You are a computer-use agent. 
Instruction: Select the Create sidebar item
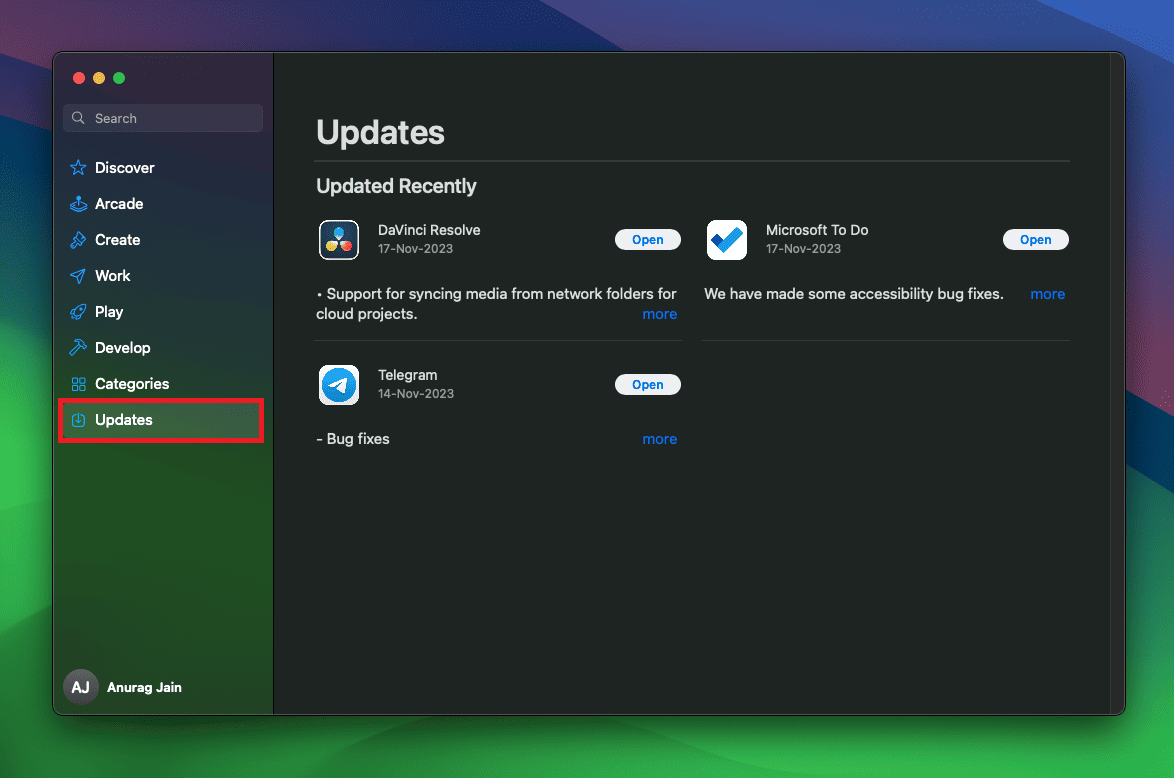(x=161, y=240)
